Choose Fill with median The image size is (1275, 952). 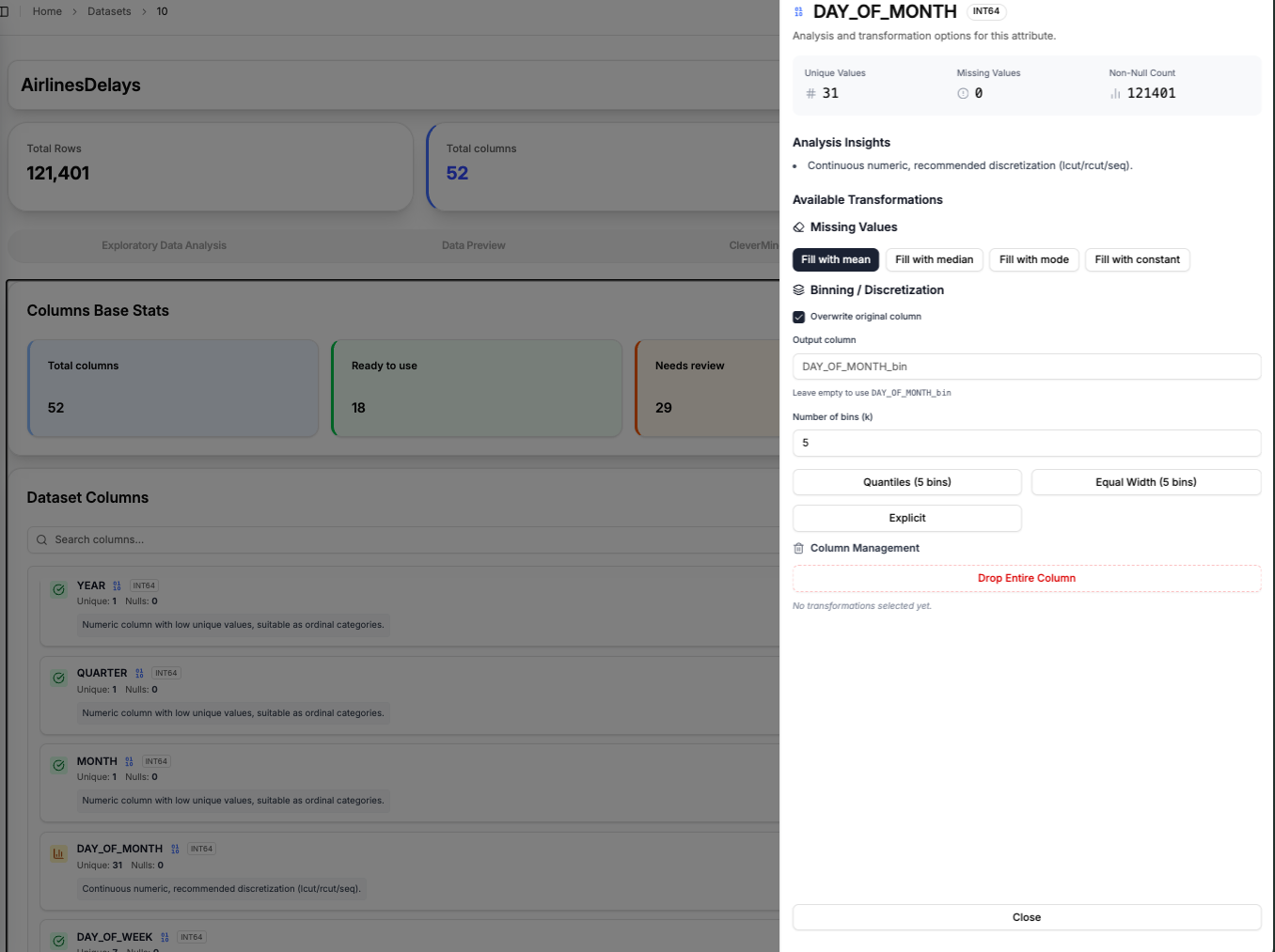pos(934,259)
